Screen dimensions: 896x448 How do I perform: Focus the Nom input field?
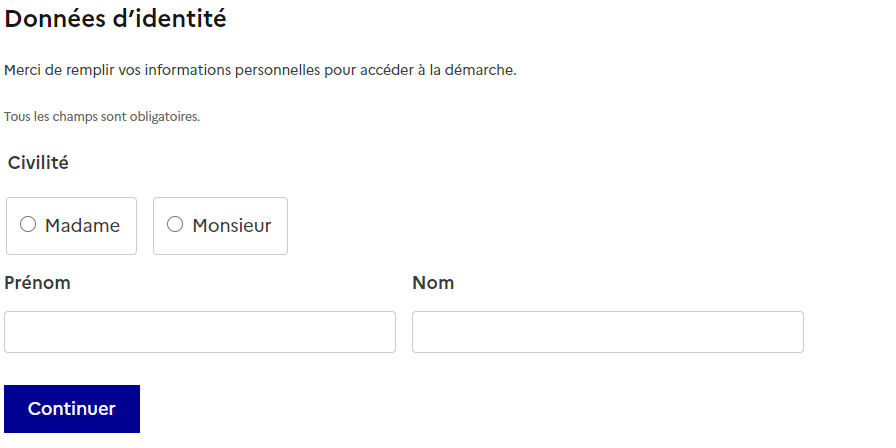click(608, 332)
